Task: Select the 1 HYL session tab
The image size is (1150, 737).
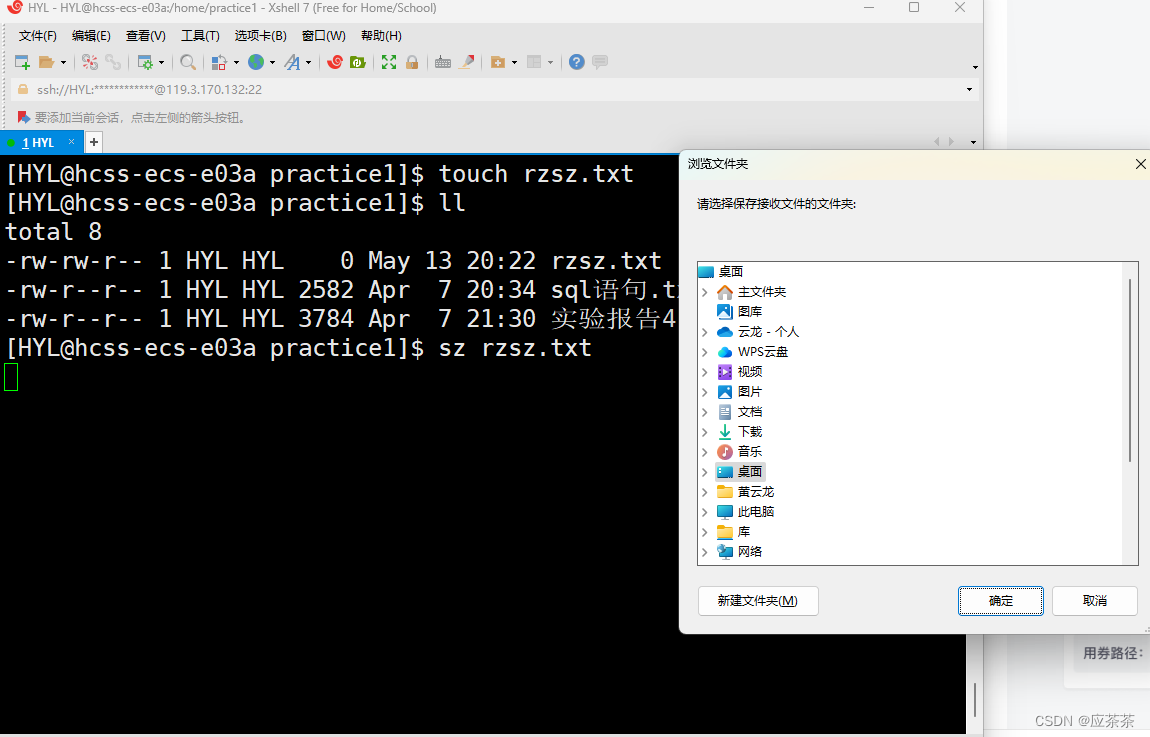Action: tap(35, 142)
